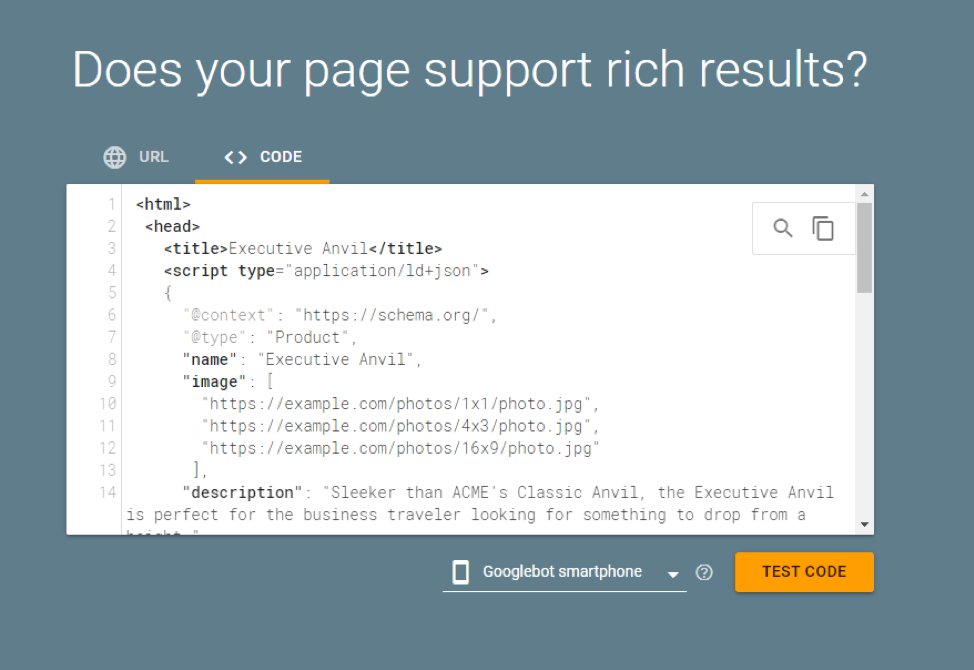Screen dimensions: 974x670
Task: Click the code editor scrollbar thumb
Action: (x=864, y=247)
